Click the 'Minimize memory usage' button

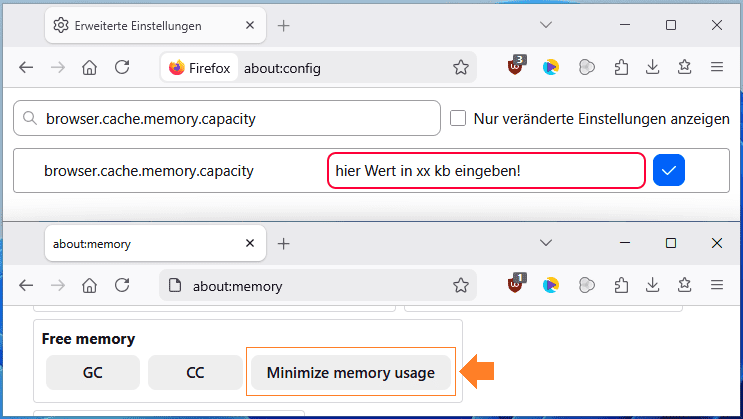(350, 373)
